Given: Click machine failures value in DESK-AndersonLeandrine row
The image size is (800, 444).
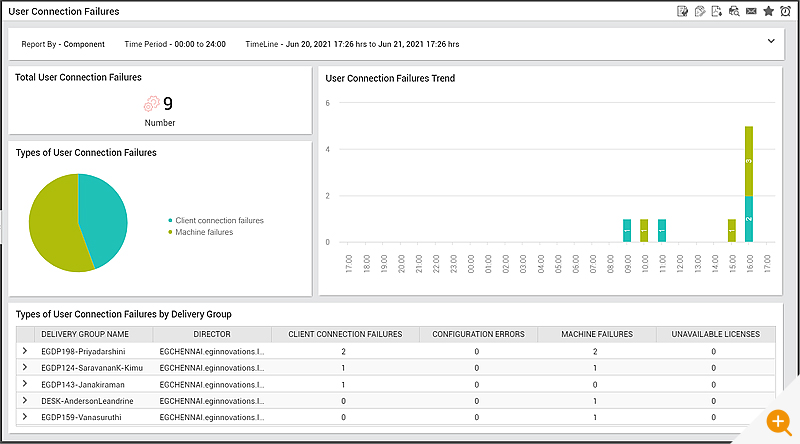Looking at the screenshot, I should (595, 401).
